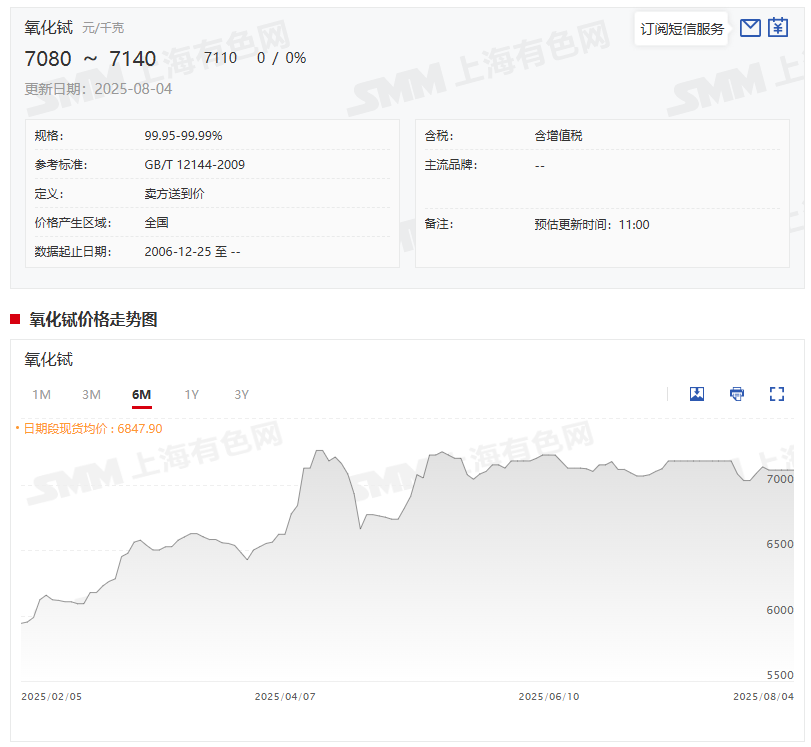Switch chart range to 1M
The height and width of the screenshot is (747, 811).
41,395
